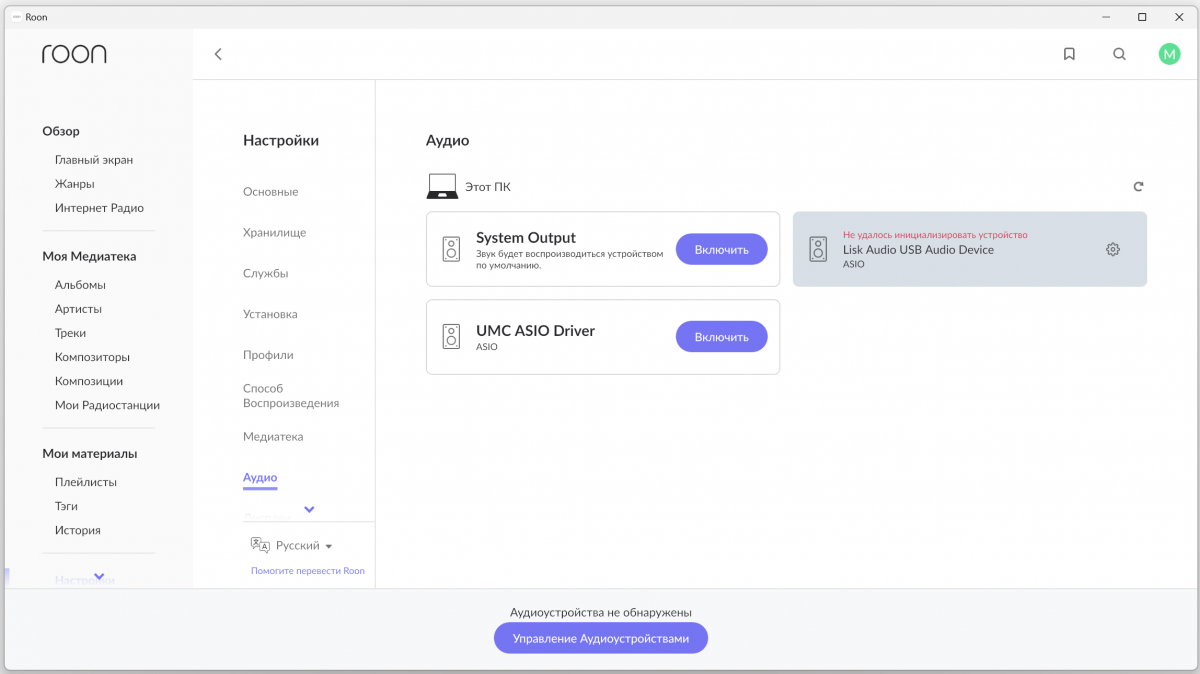The image size is (1200, 674).
Task: Open profile menu avatar M
Action: point(1169,54)
